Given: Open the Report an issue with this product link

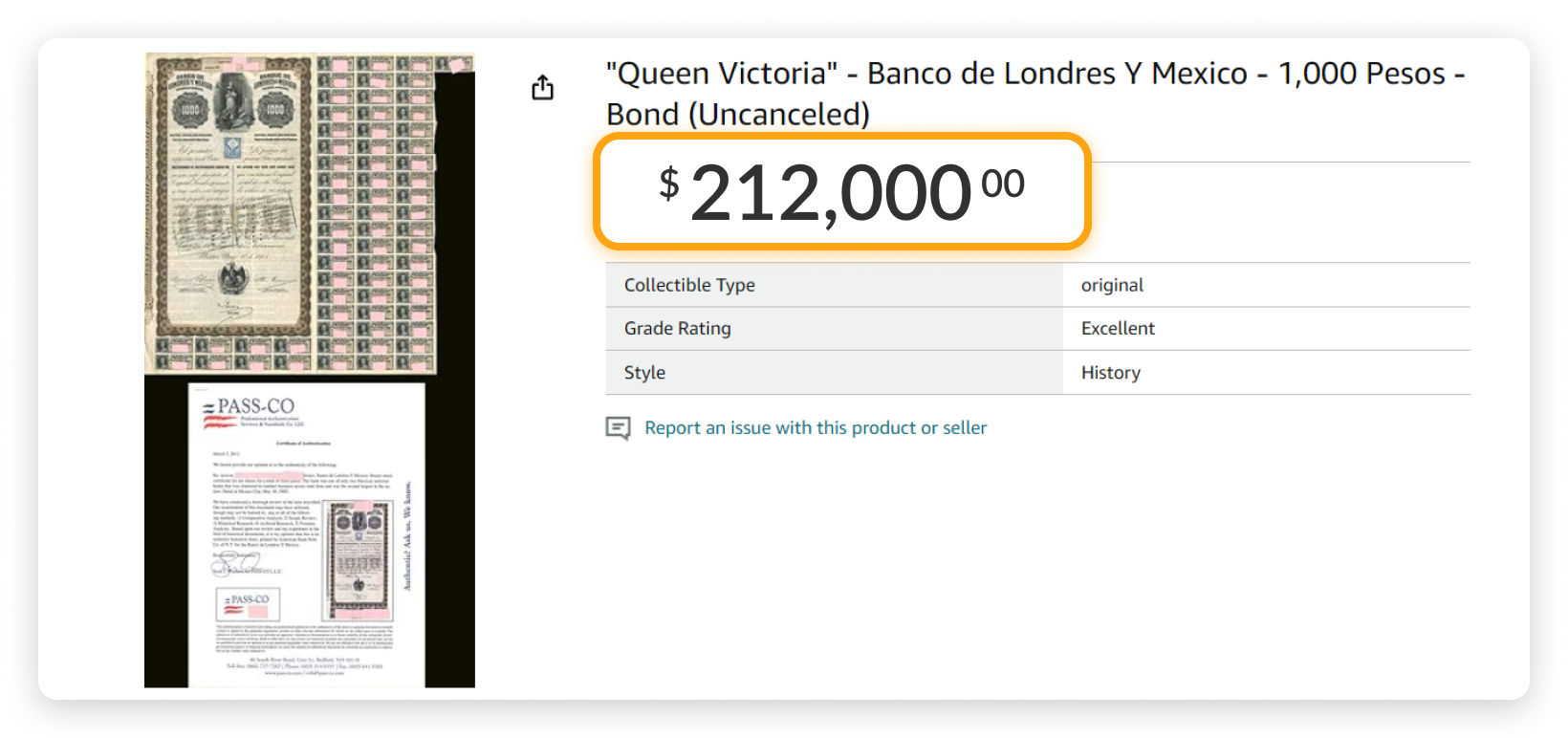Looking at the screenshot, I should pos(815,427).
